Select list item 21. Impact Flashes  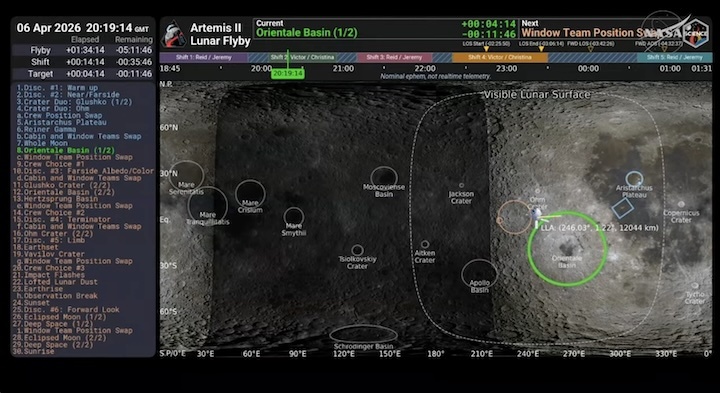[49, 275]
